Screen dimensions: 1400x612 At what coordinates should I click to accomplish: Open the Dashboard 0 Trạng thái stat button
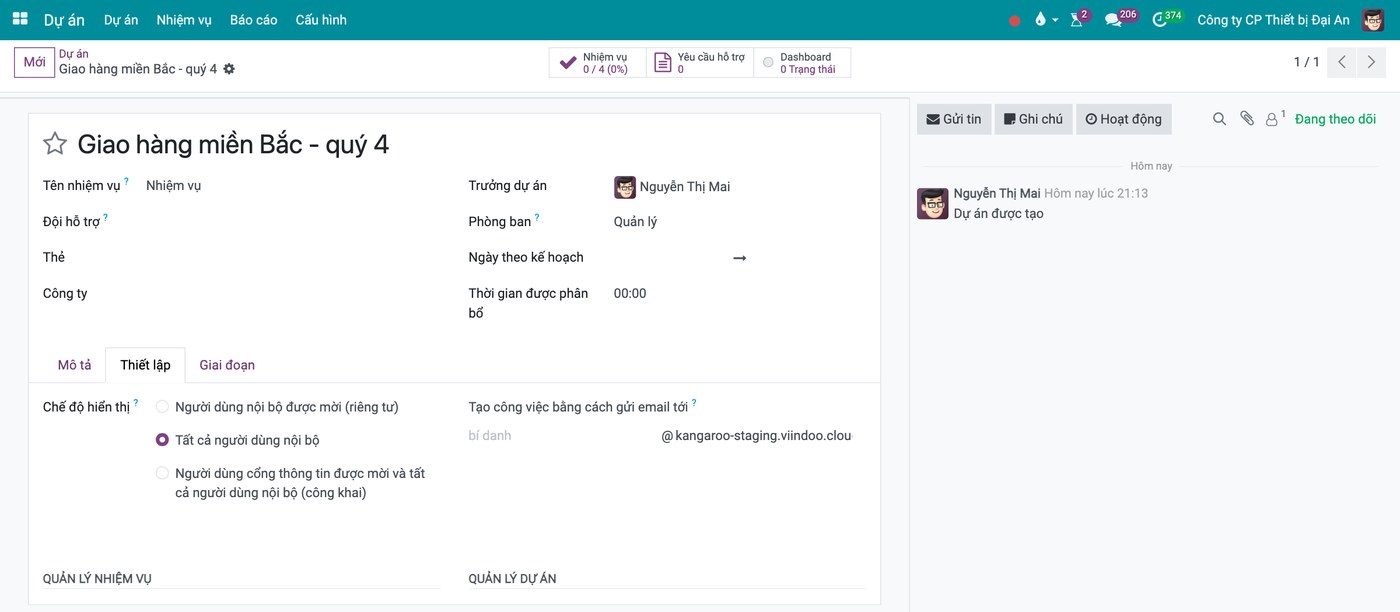click(802, 63)
